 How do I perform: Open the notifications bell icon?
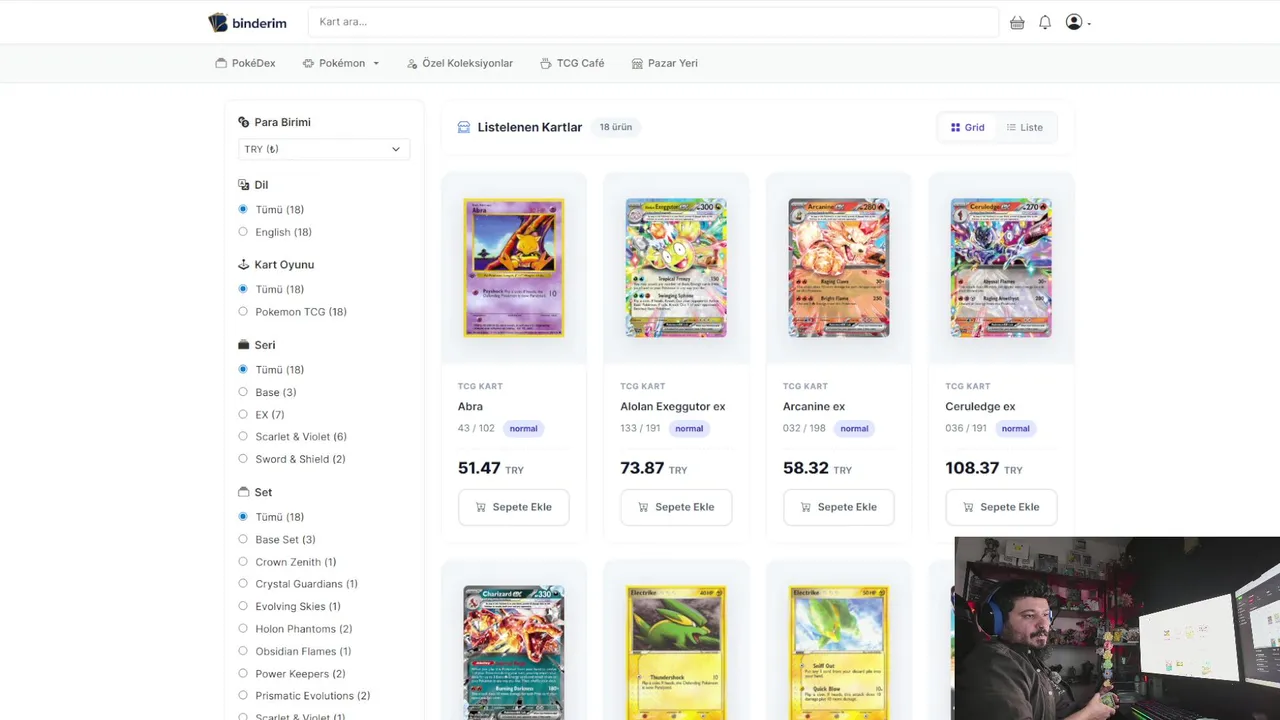tap(1045, 22)
